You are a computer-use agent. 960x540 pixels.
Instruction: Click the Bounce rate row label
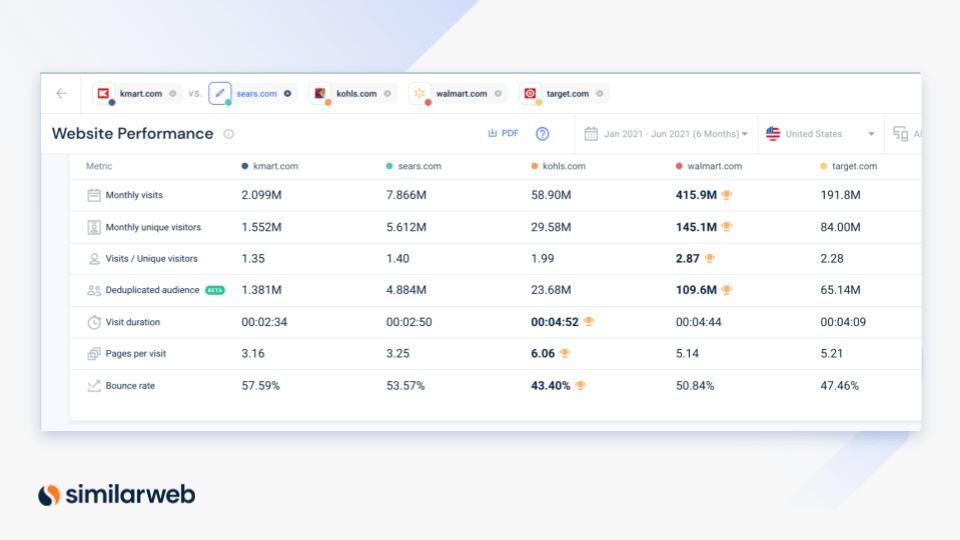130,386
